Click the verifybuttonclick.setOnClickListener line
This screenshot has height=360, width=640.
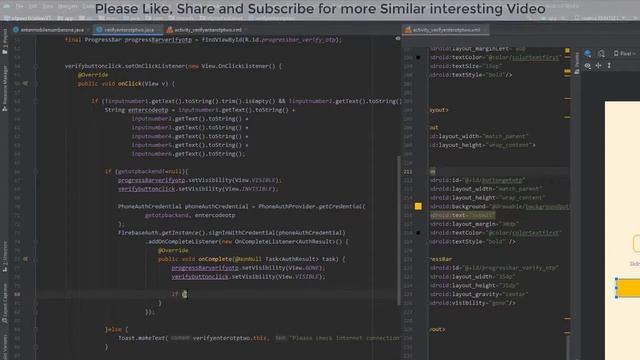[x=173, y=66]
